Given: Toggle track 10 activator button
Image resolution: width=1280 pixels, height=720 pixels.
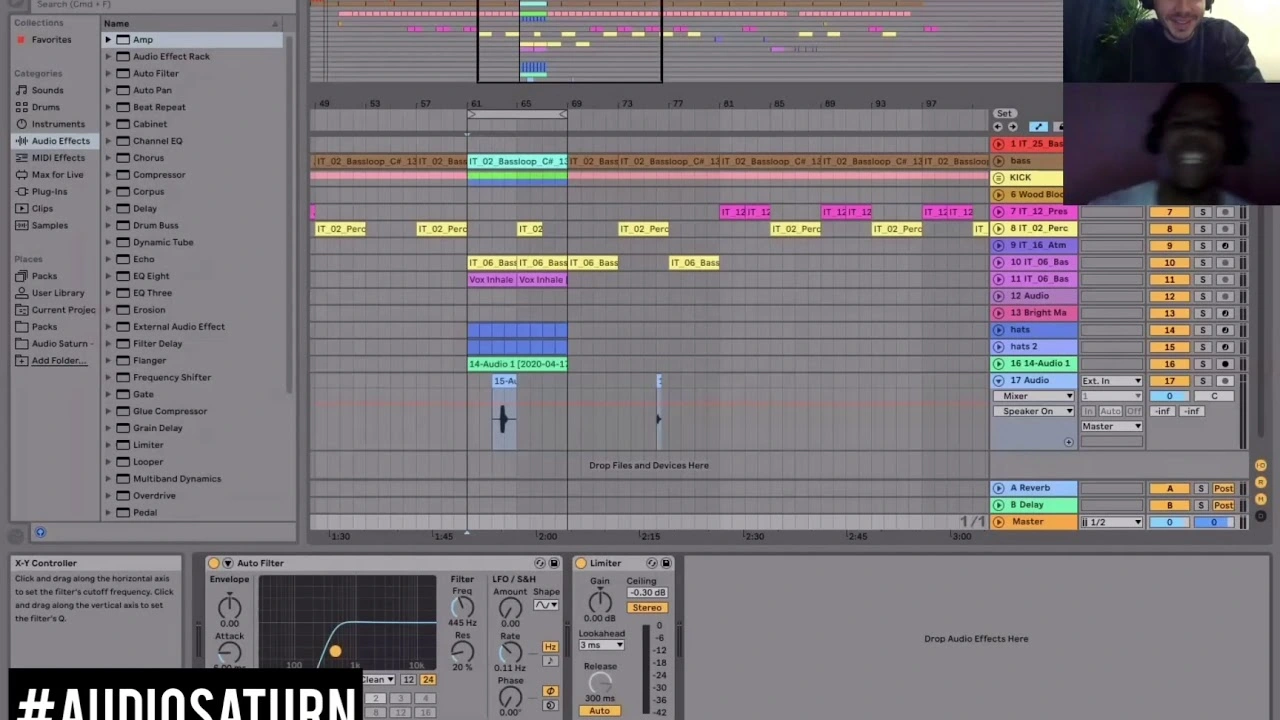Looking at the screenshot, I should point(1169,262).
